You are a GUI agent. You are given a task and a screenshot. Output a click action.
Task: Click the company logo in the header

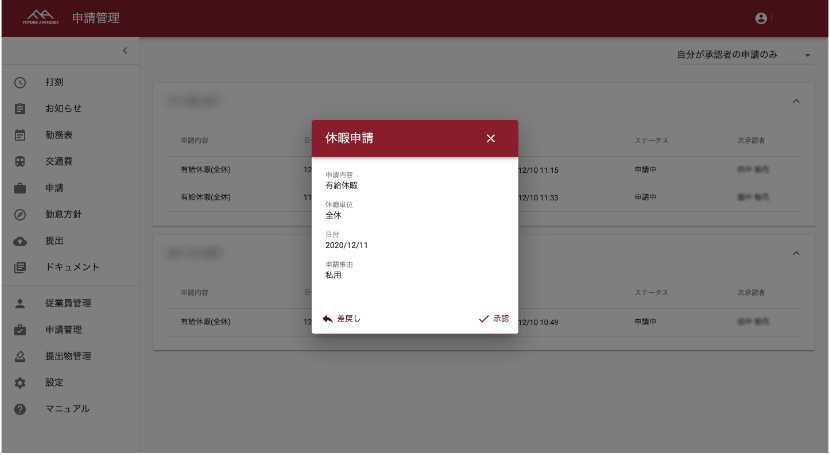click(41, 17)
